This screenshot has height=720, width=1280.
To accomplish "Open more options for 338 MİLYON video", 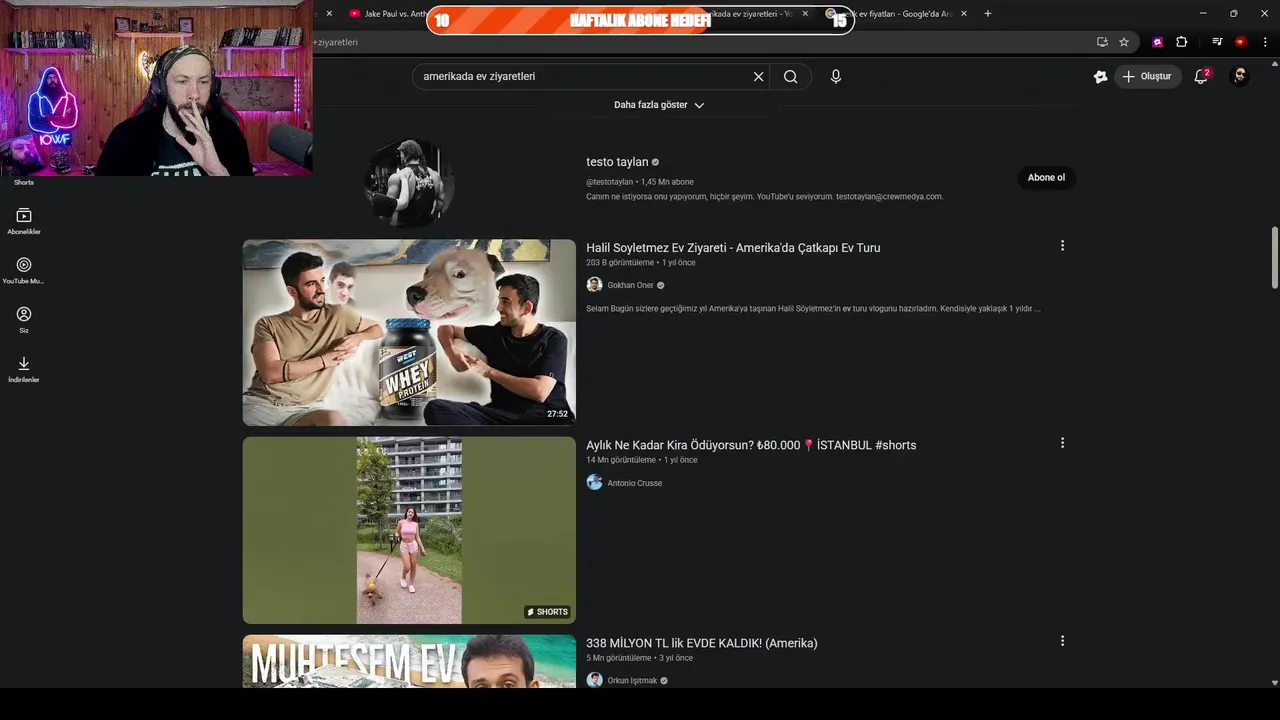I will (1062, 641).
